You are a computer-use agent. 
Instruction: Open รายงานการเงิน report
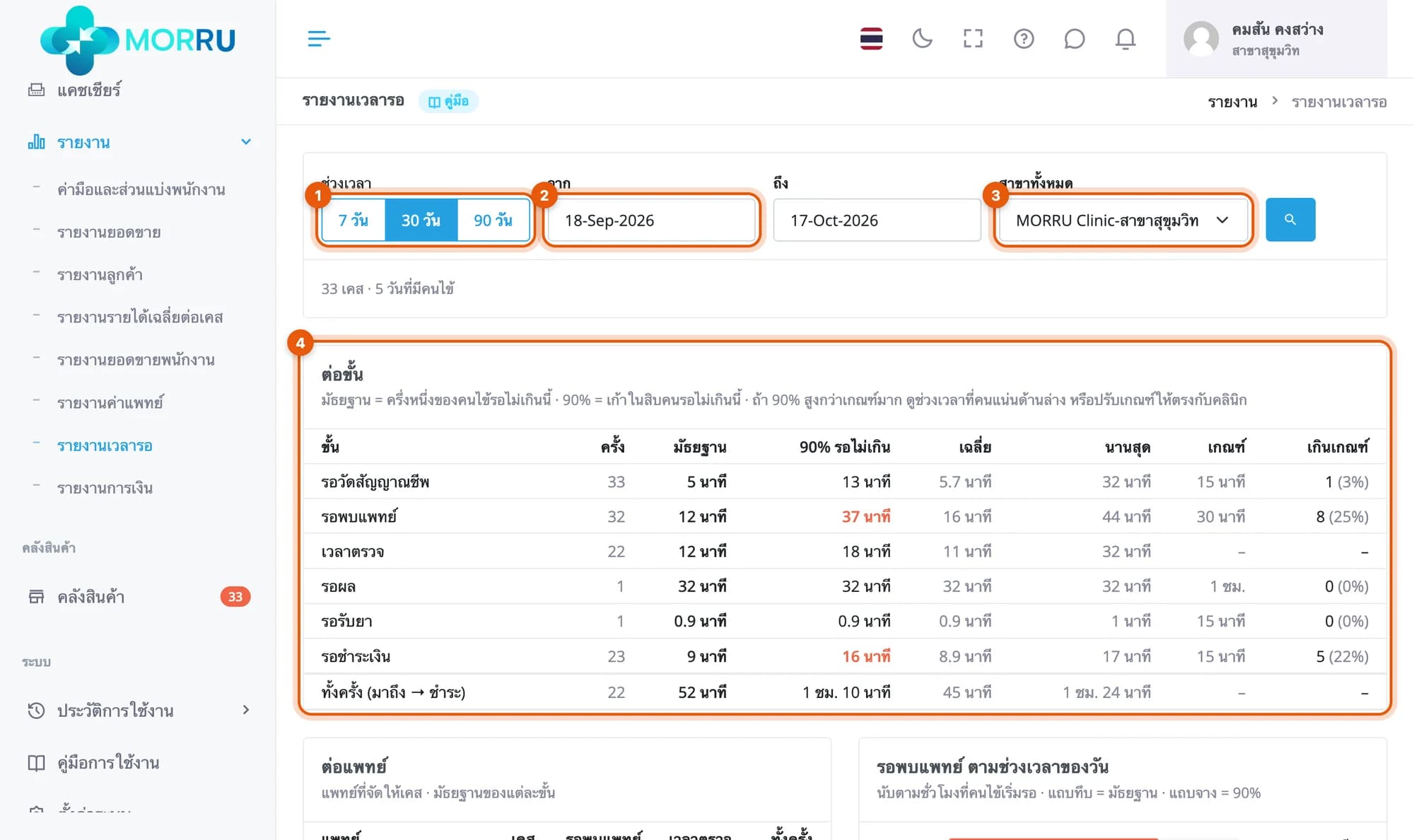click(105, 488)
